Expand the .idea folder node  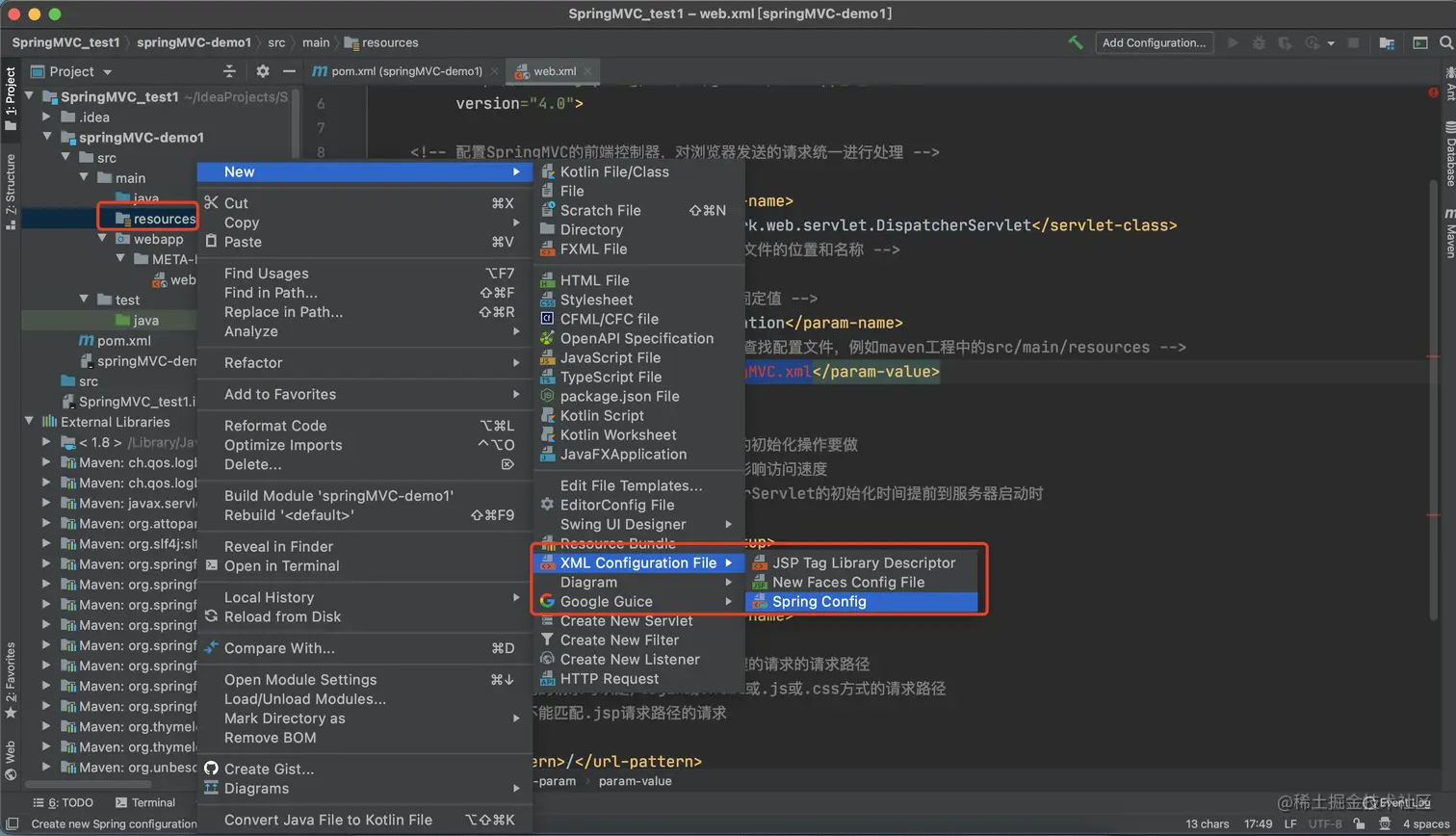(46, 117)
